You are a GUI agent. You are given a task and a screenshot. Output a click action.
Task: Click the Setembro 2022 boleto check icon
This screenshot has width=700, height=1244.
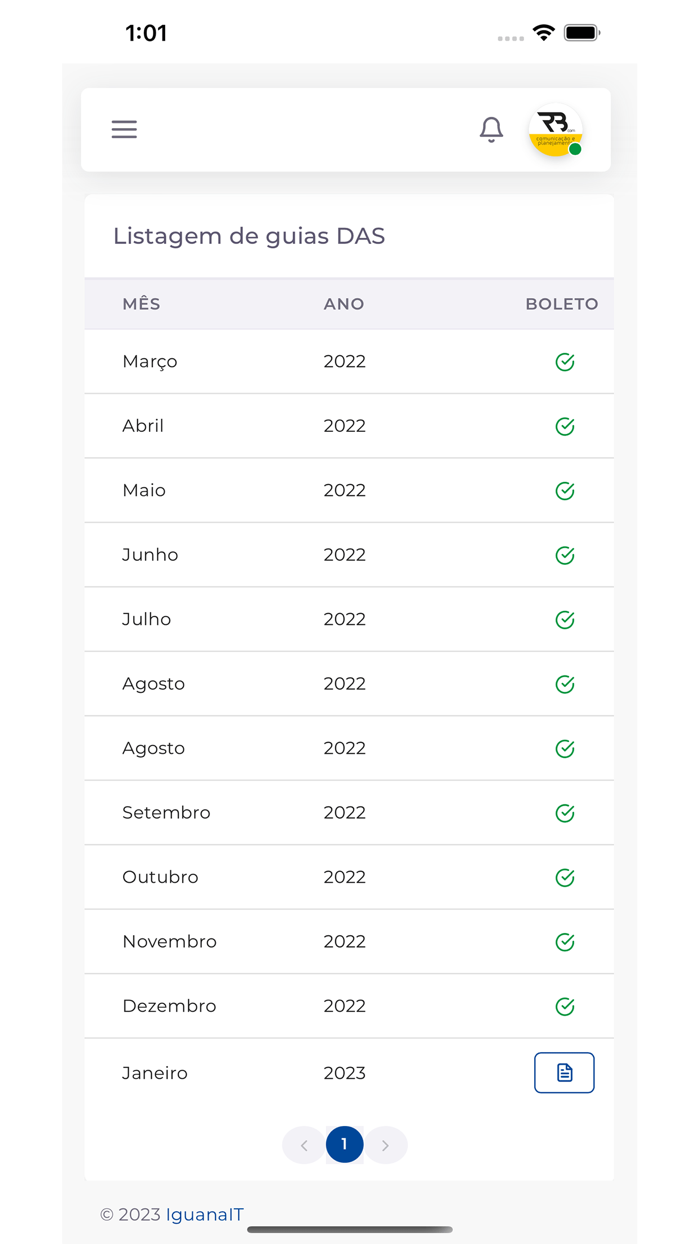click(x=565, y=814)
